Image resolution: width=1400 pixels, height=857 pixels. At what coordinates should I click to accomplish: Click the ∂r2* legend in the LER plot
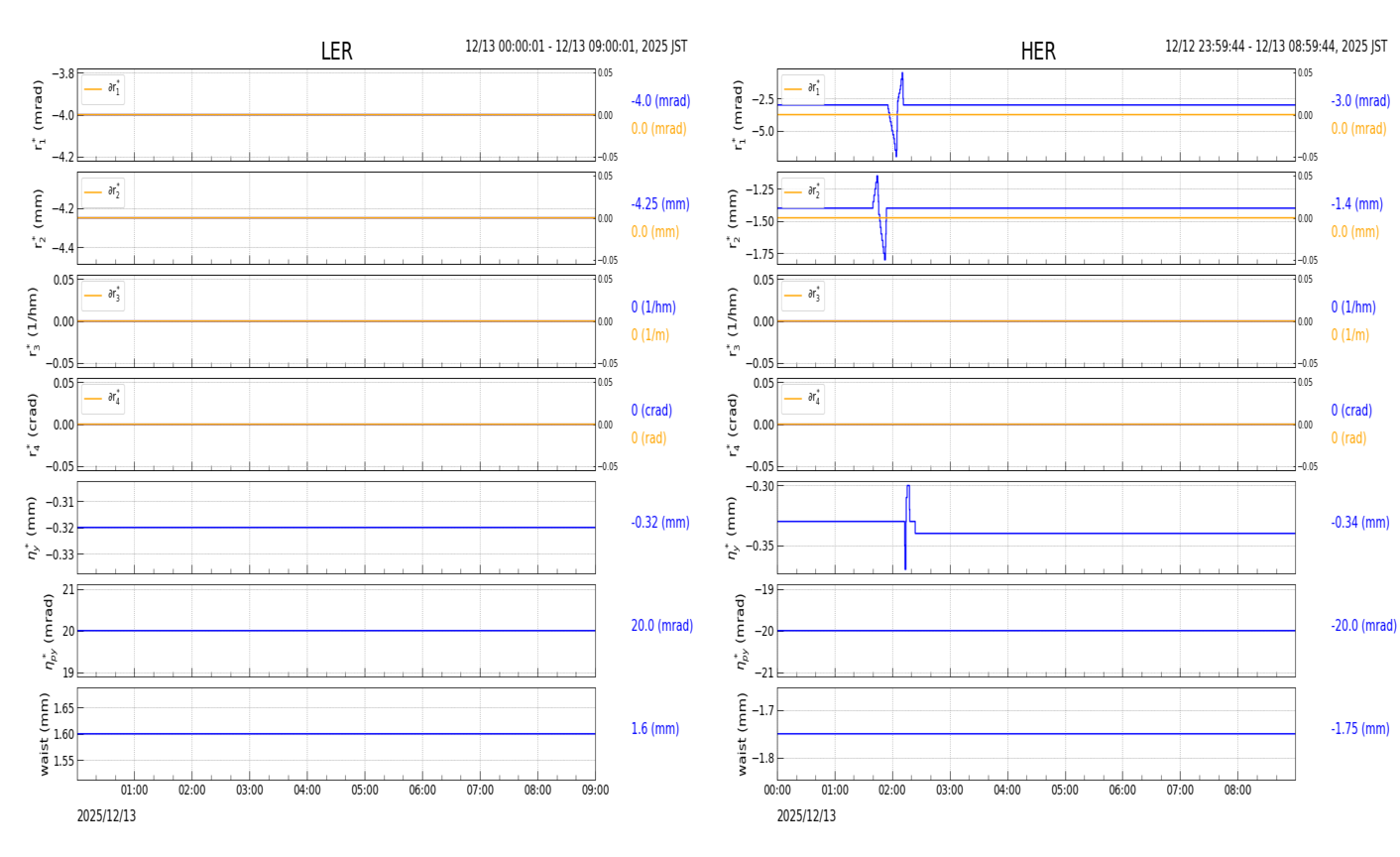pyautogui.click(x=103, y=192)
